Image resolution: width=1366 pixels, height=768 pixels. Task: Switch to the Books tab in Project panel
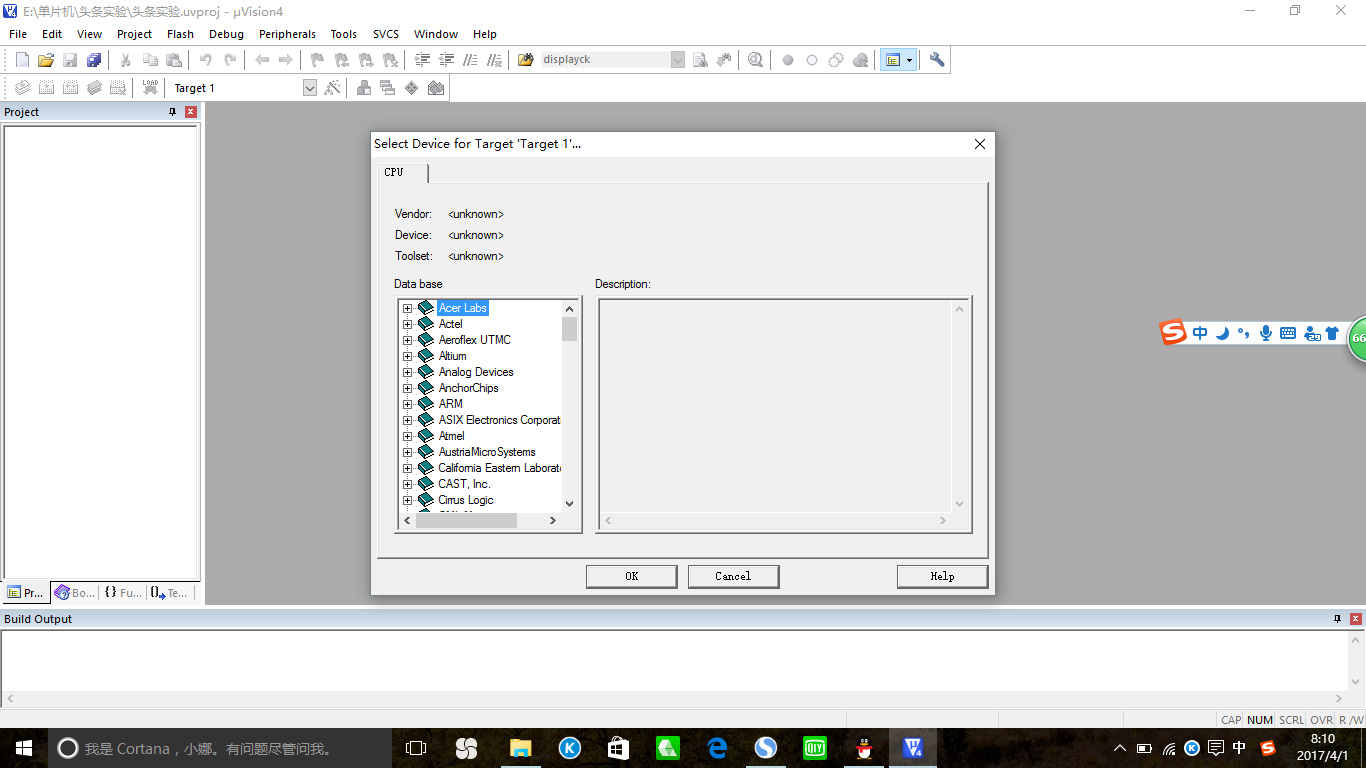pos(76,593)
